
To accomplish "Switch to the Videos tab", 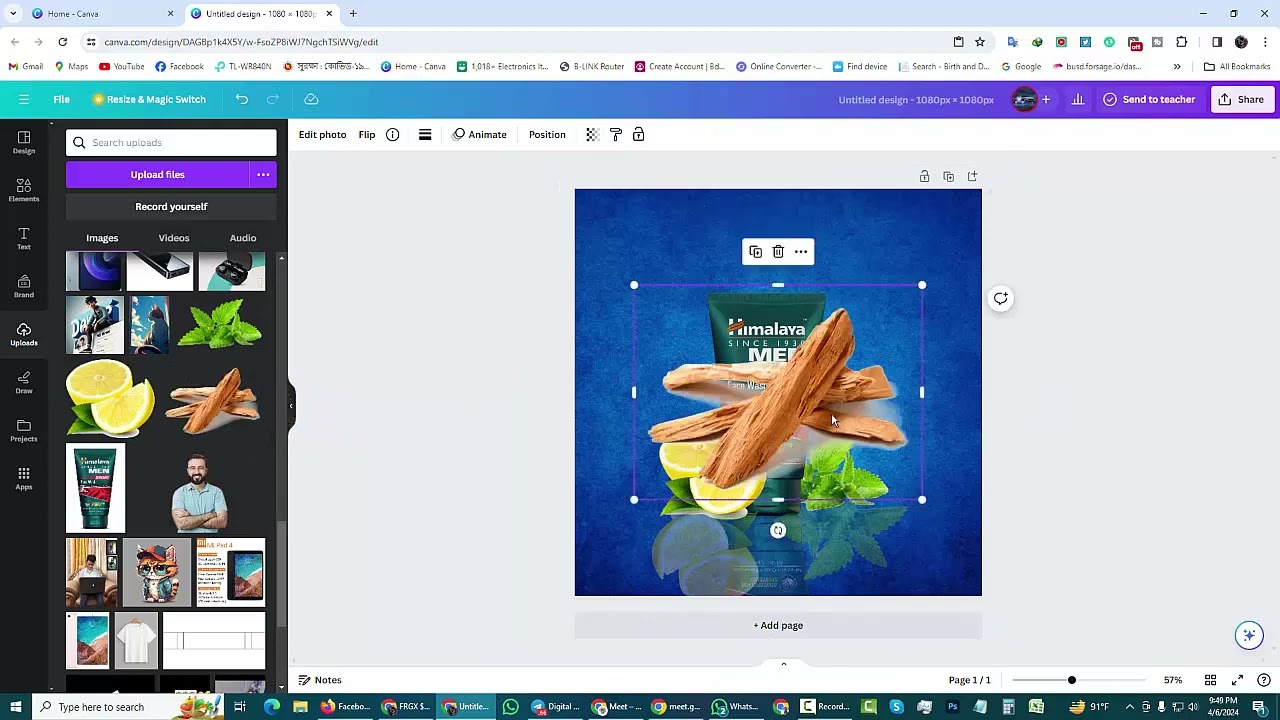I will (x=174, y=238).
